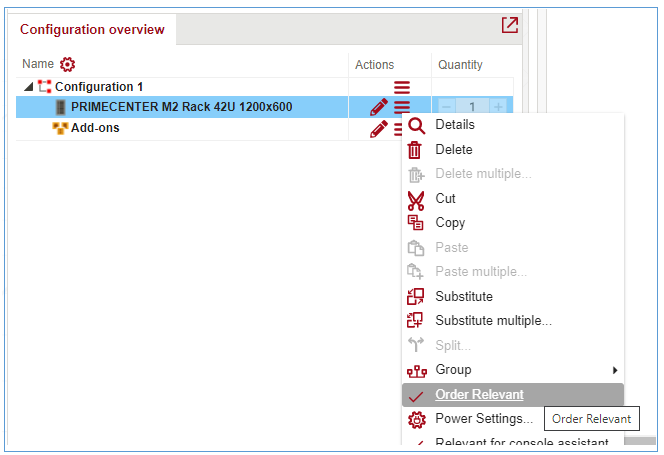This screenshot has width=664, height=455.
Task: Open the PRIMECENTER M2 Rack hamburger menu
Action: [x=402, y=107]
